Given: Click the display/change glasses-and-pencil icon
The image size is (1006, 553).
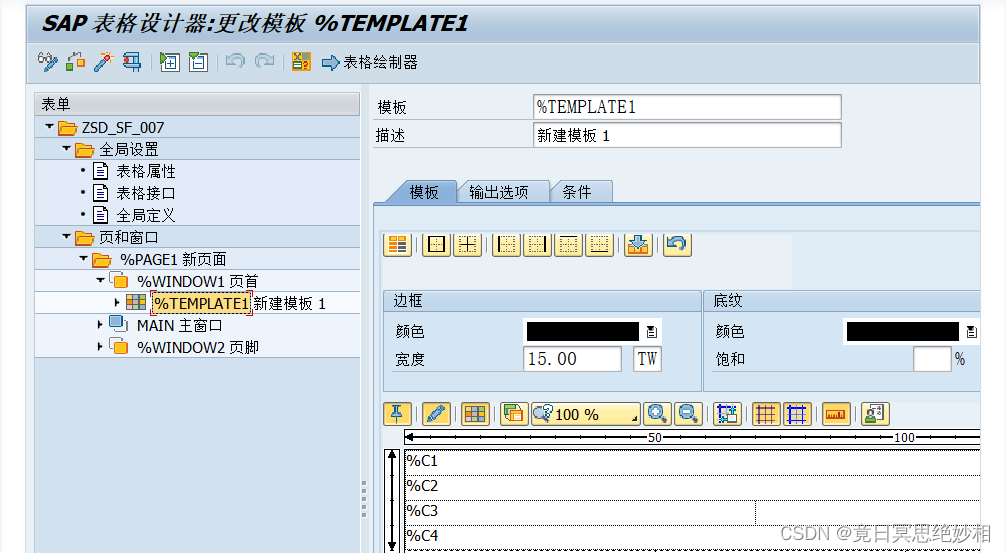Looking at the screenshot, I should (47, 62).
